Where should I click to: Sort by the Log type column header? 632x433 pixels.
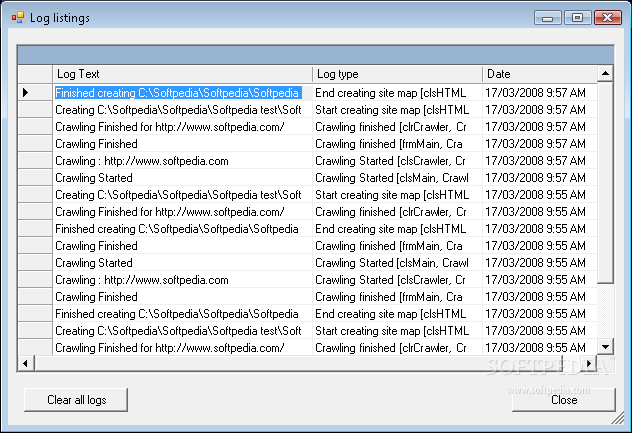click(397, 74)
